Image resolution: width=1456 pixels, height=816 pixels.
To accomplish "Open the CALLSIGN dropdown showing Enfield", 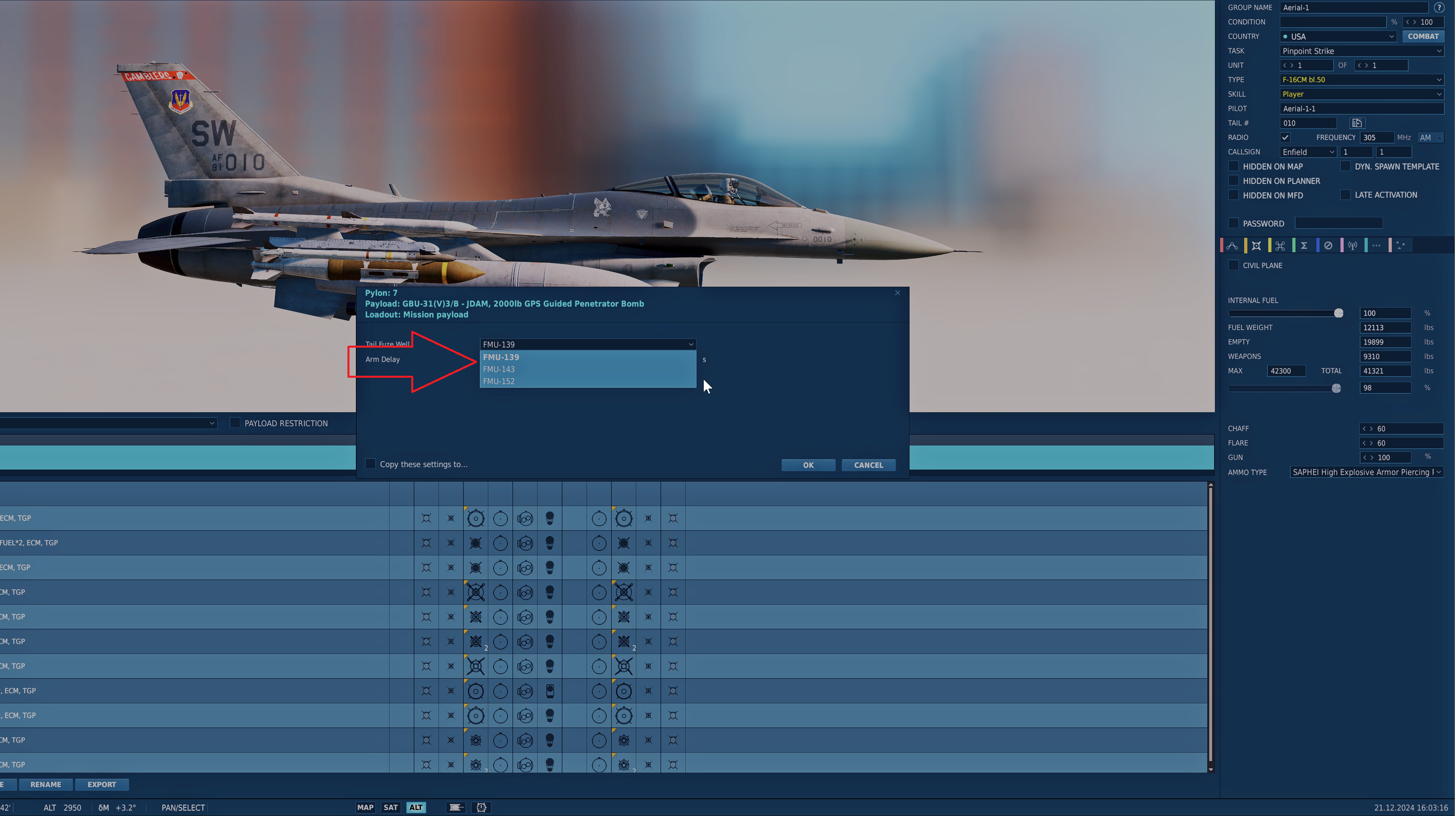I will click(1308, 152).
